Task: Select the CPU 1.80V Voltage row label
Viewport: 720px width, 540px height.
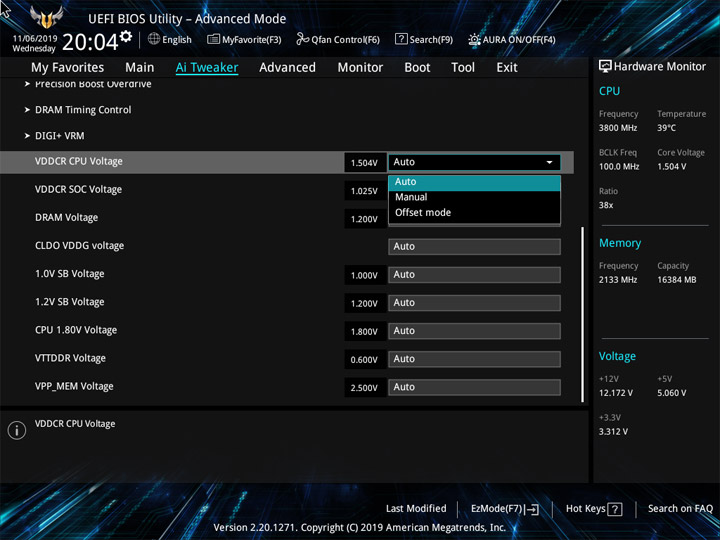Action: click(76, 330)
